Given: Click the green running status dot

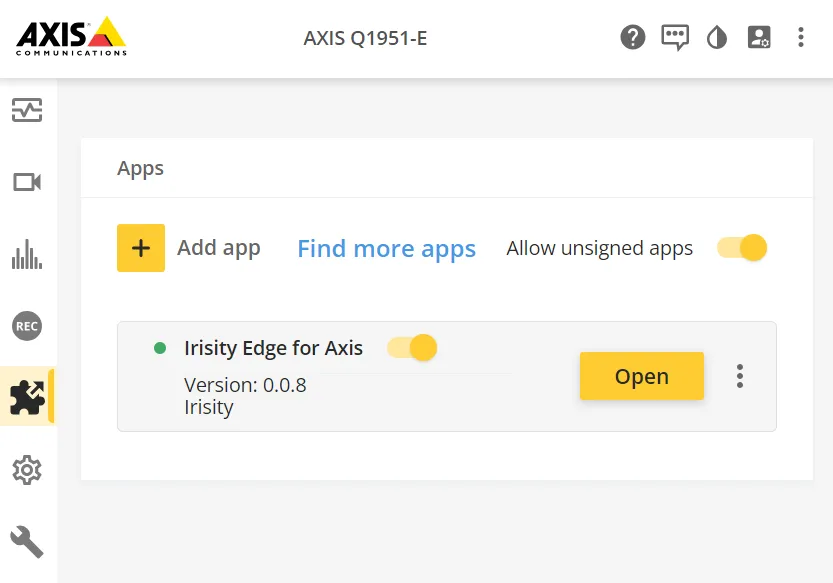Looking at the screenshot, I should point(160,348).
